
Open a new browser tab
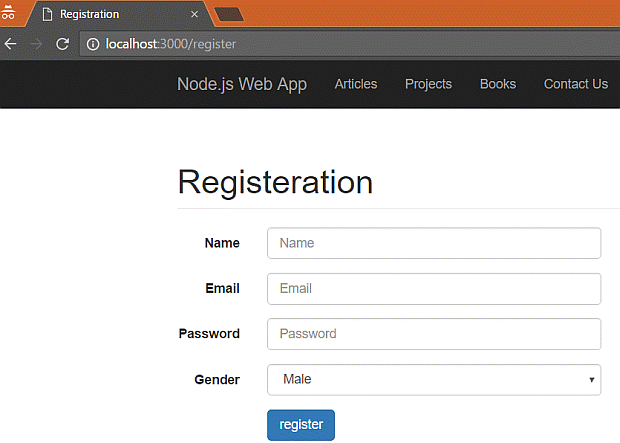pyautogui.click(x=230, y=14)
